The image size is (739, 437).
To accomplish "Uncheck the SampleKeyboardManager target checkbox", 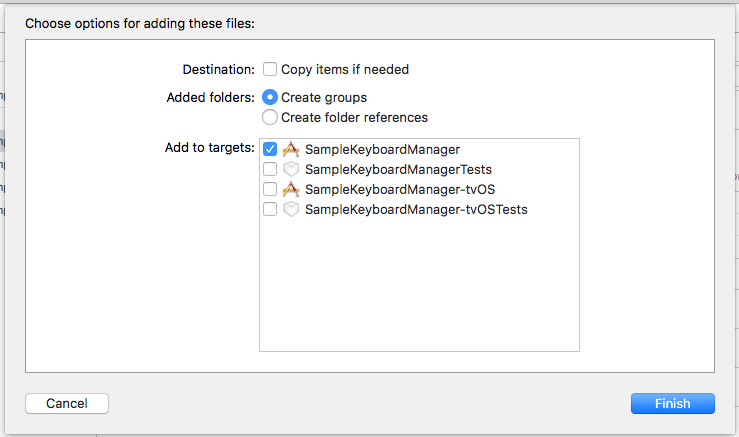I will click(270, 149).
